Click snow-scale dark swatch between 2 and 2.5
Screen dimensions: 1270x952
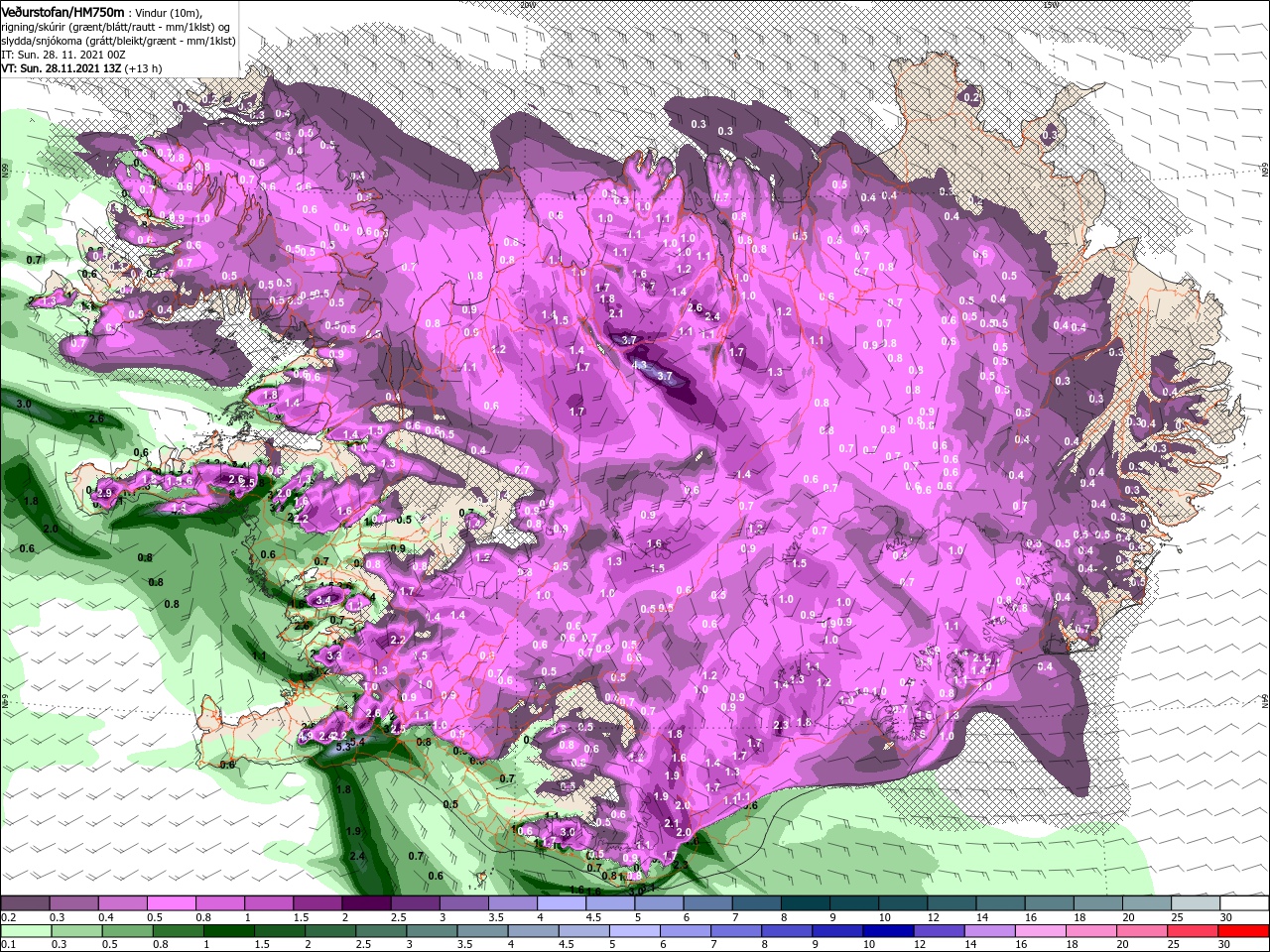point(366,903)
